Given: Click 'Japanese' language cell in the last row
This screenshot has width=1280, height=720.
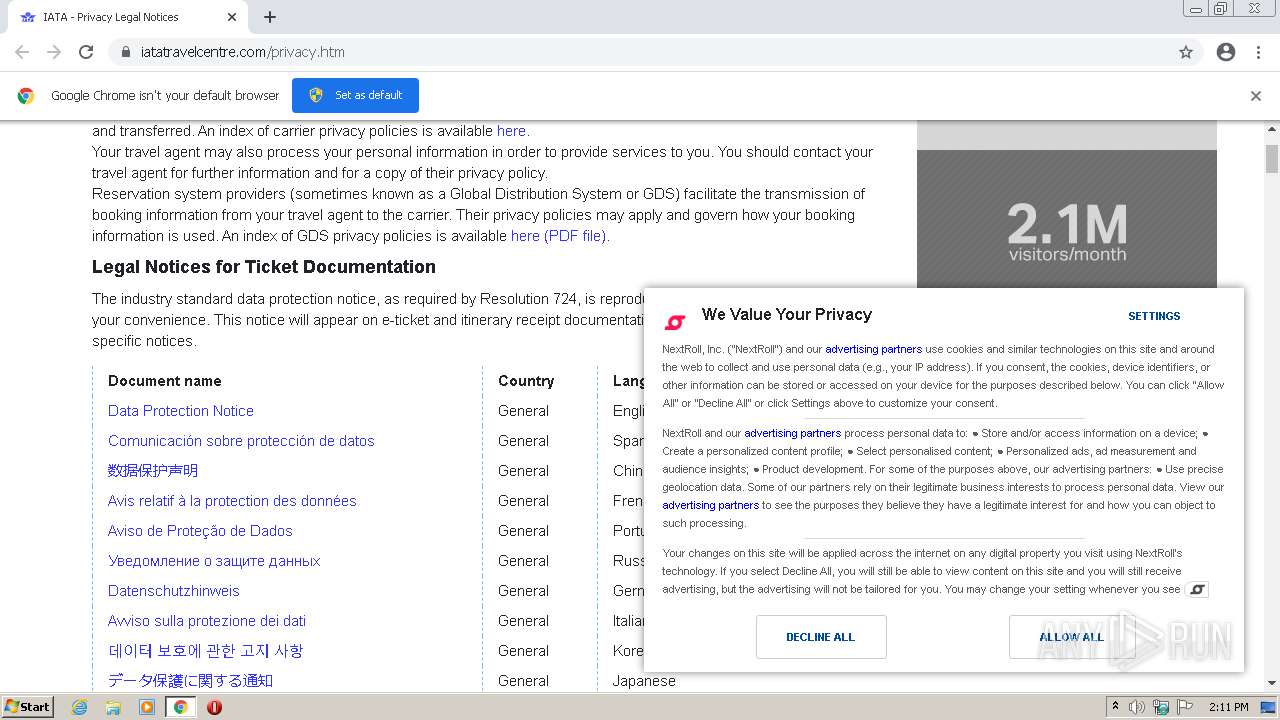Looking at the screenshot, I should point(644,681).
